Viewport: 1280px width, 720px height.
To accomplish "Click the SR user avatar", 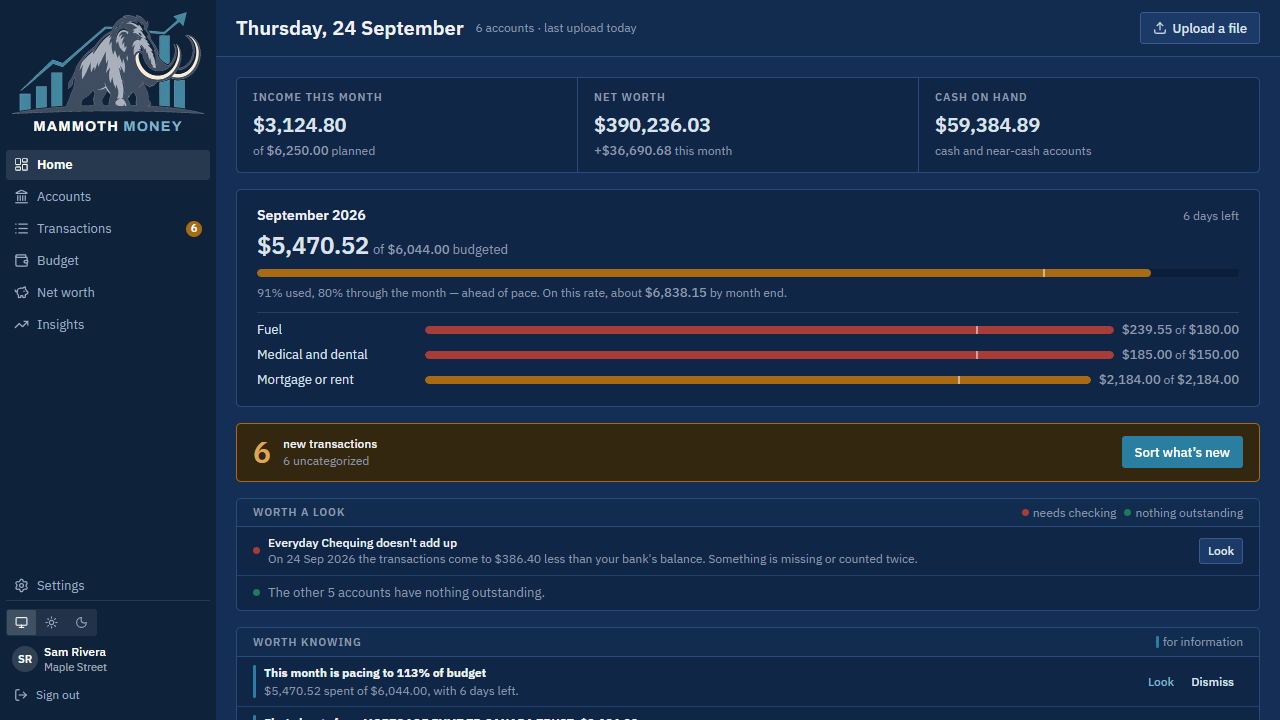I will (x=25, y=659).
